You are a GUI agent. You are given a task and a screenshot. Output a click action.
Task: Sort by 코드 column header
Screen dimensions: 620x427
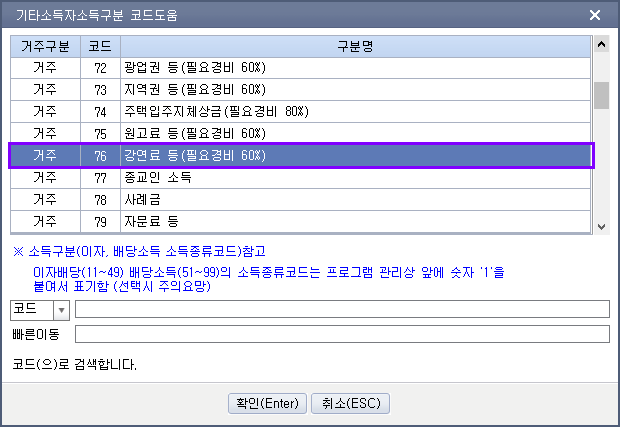tap(100, 47)
